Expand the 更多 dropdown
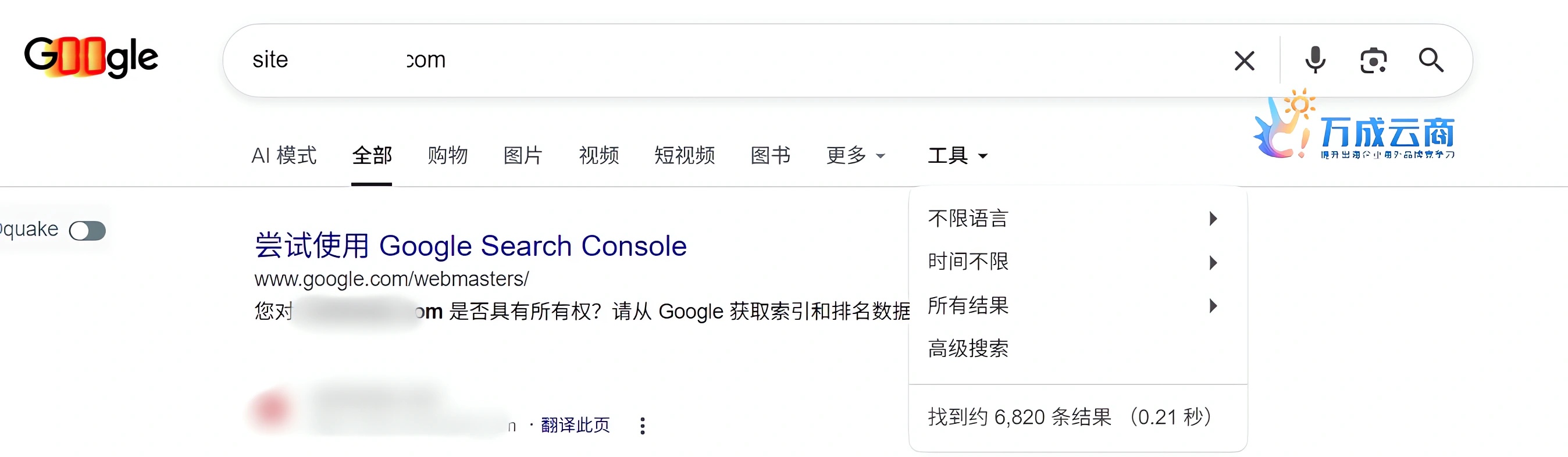 (855, 155)
